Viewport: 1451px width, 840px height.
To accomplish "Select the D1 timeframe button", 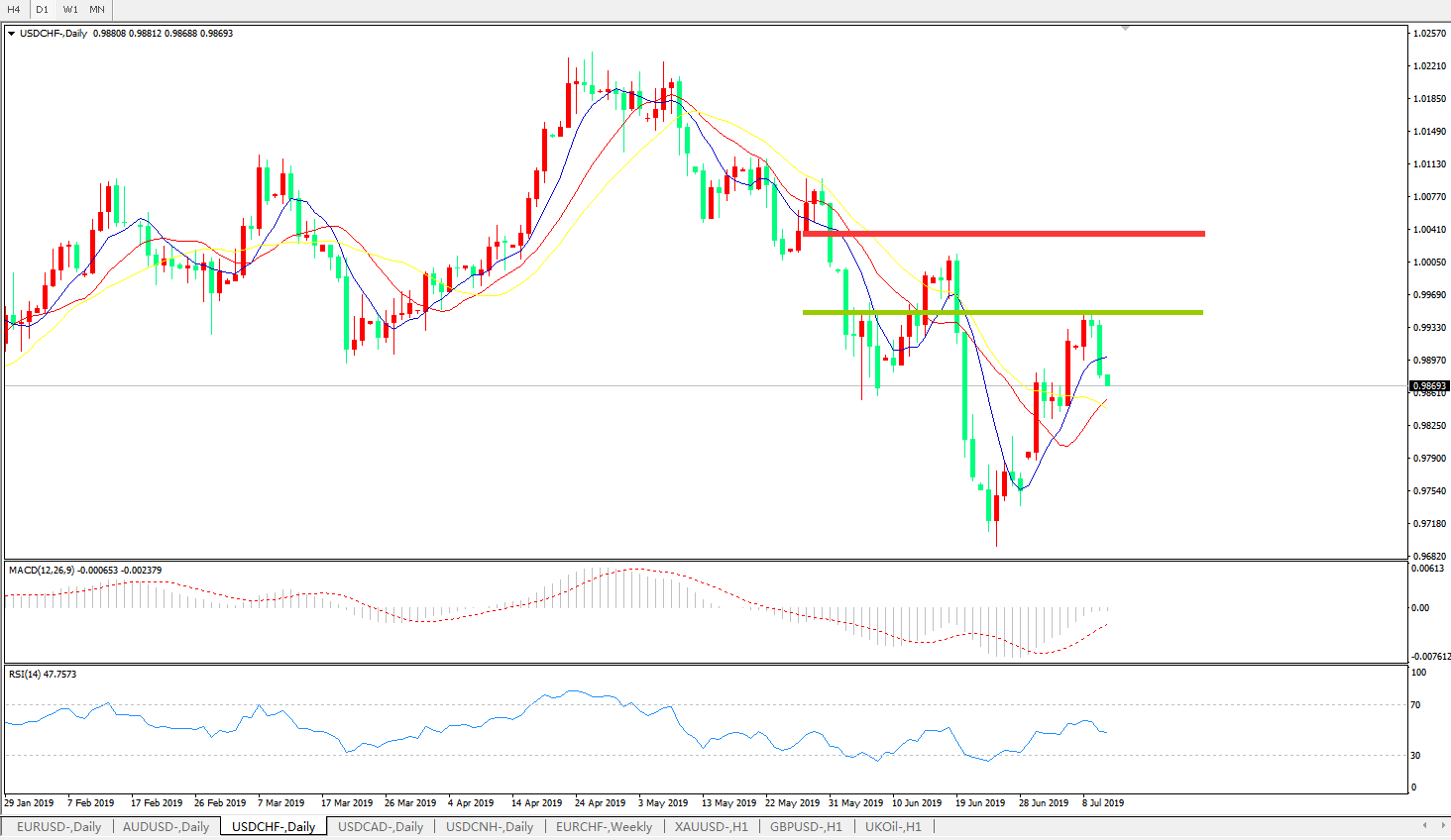I will tap(42, 9).
